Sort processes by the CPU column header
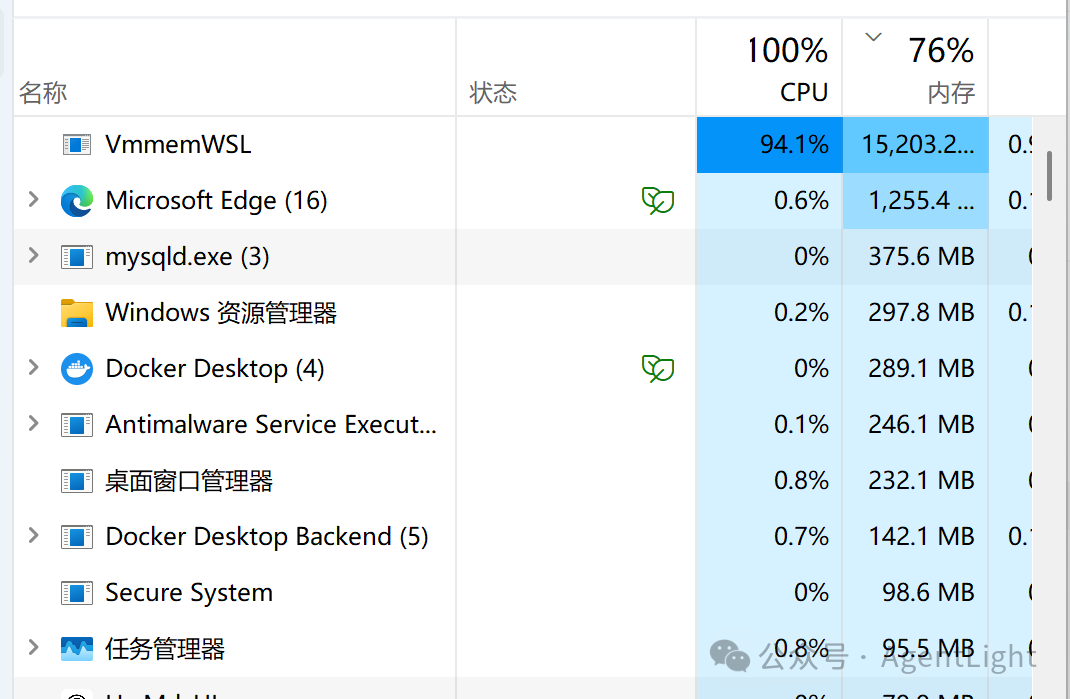1070x699 pixels. (769, 68)
